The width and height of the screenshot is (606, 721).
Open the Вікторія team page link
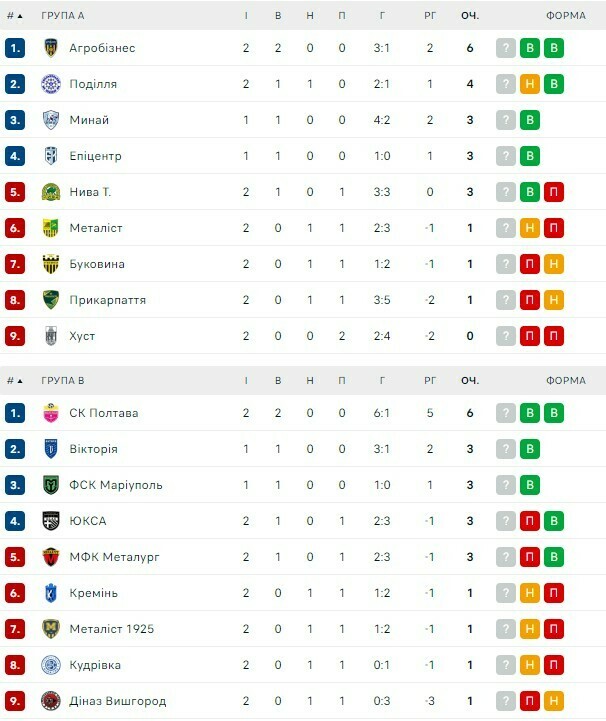click(93, 449)
